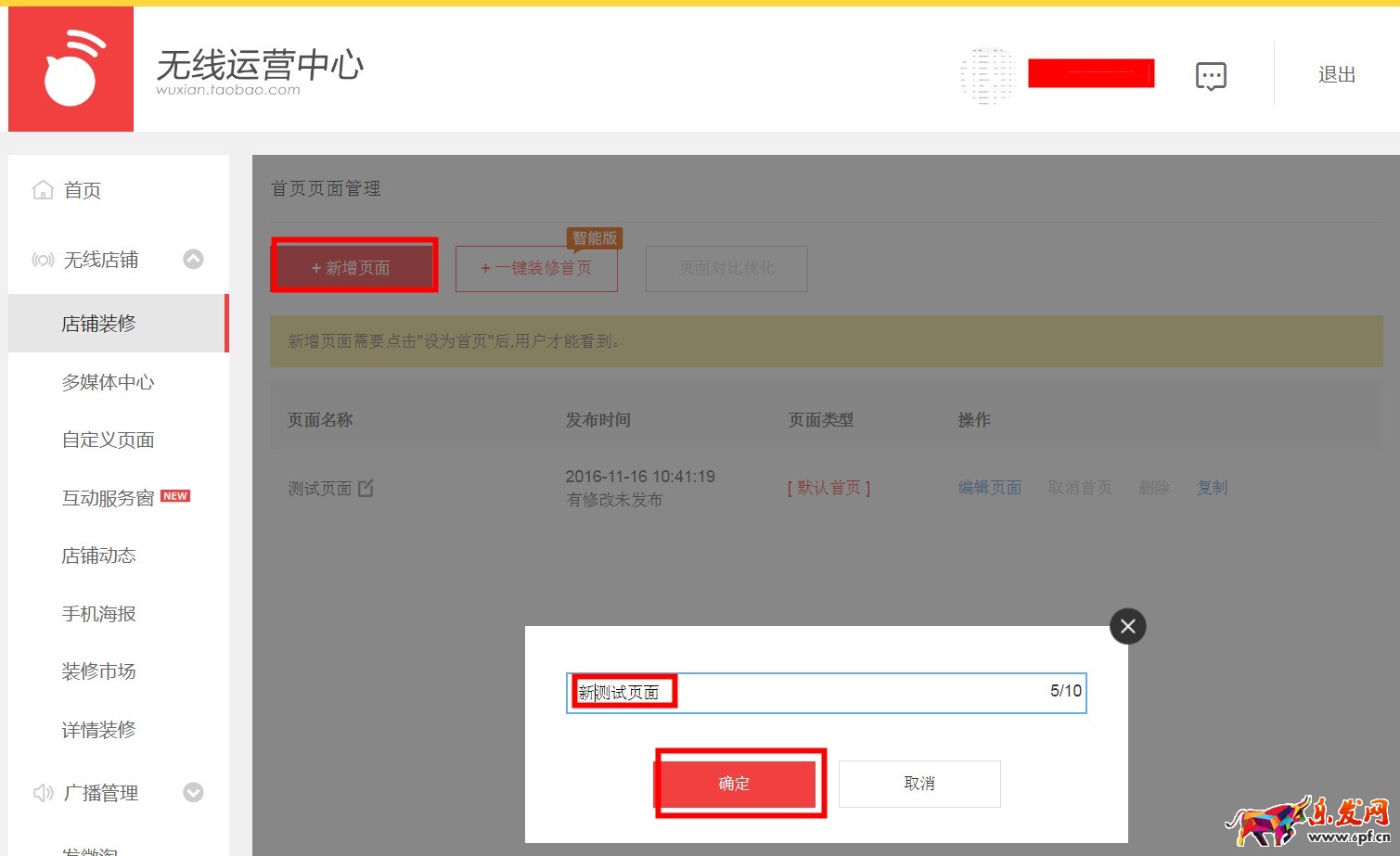The width and height of the screenshot is (1400, 856).
Task: Expand the 广播管理 section chevron
Action: pos(193,793)
